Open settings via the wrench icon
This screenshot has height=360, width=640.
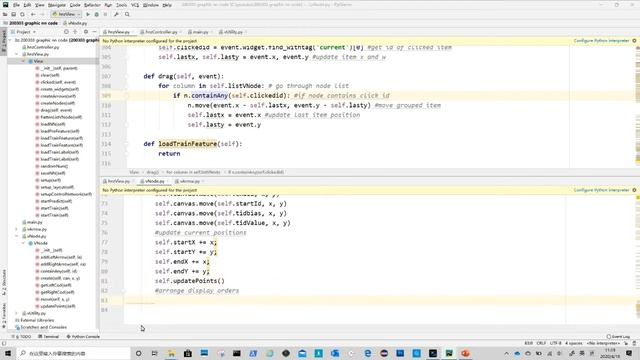coord(116,14)
